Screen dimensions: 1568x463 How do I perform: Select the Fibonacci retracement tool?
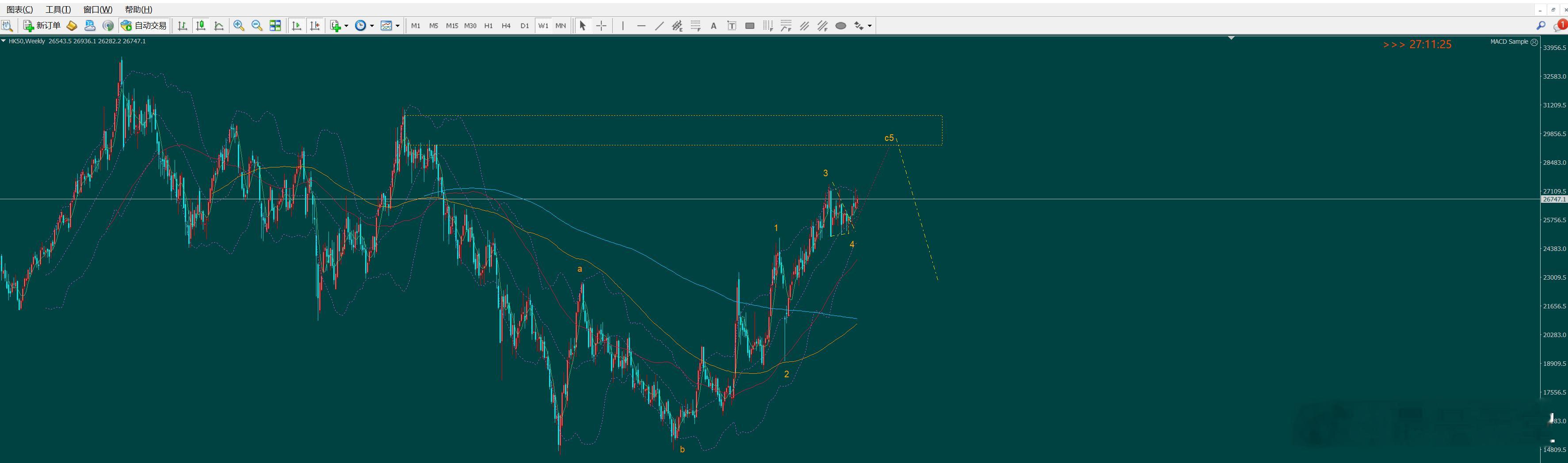695,26
